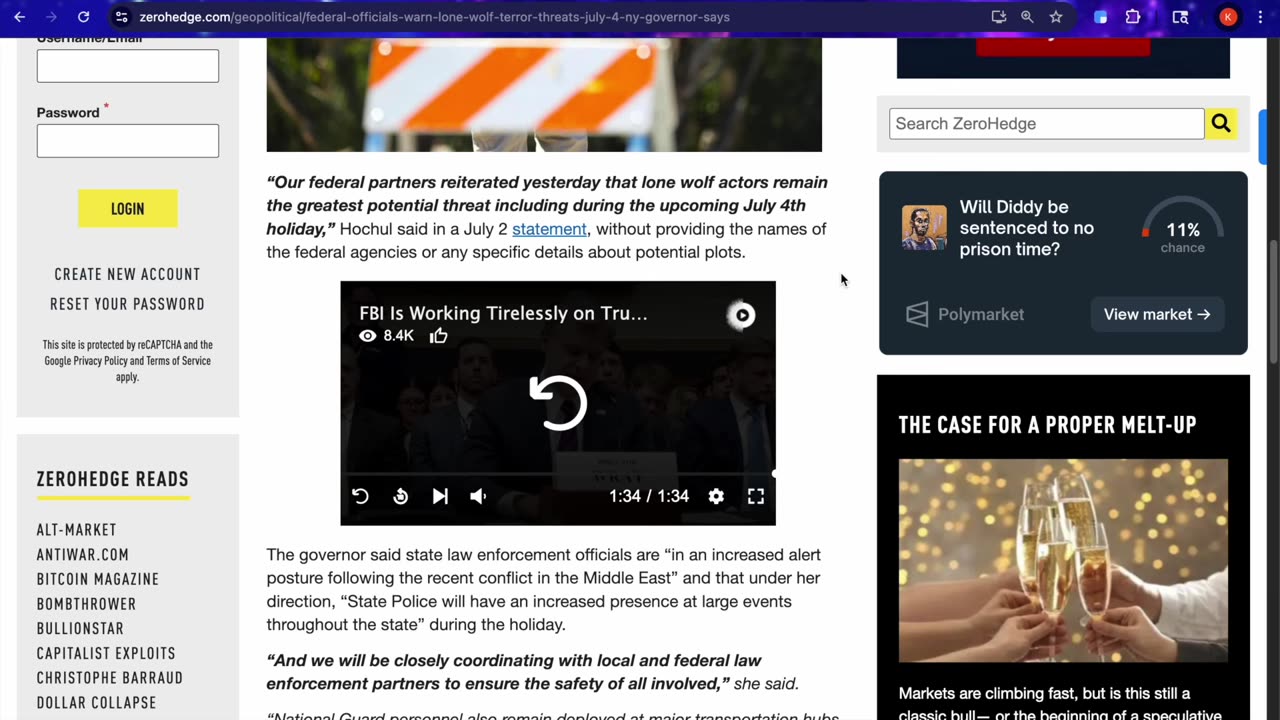Rewind video with the skip-back icon
This screenshot has width=1280, height=720.
point(400,496)
